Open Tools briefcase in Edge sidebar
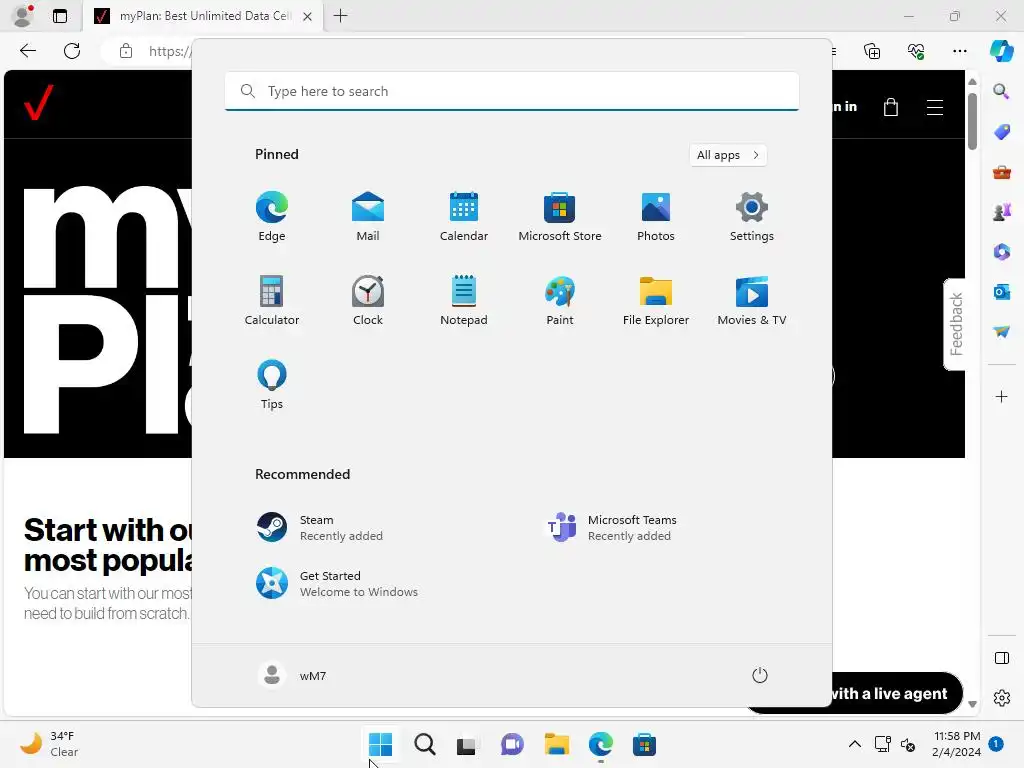The height and width of the screenshot is (768, 1024). pyautogui.click(x=1001, y=172)
